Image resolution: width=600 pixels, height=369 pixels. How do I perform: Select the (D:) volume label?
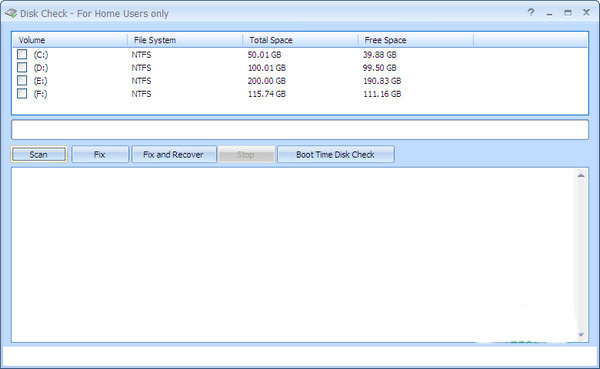point(41,68)
